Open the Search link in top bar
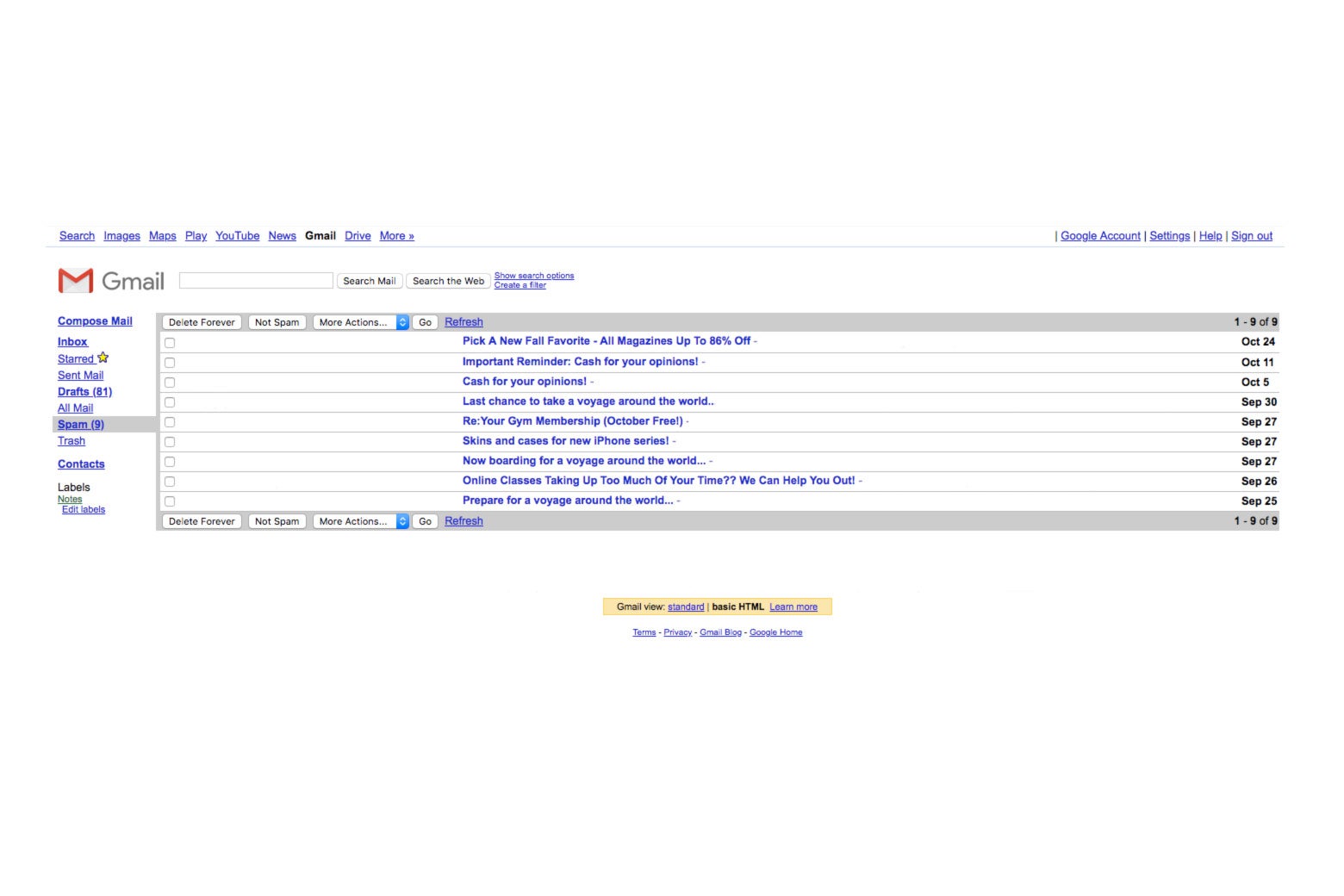1344x896 pixels. click(x=77, y=236)
